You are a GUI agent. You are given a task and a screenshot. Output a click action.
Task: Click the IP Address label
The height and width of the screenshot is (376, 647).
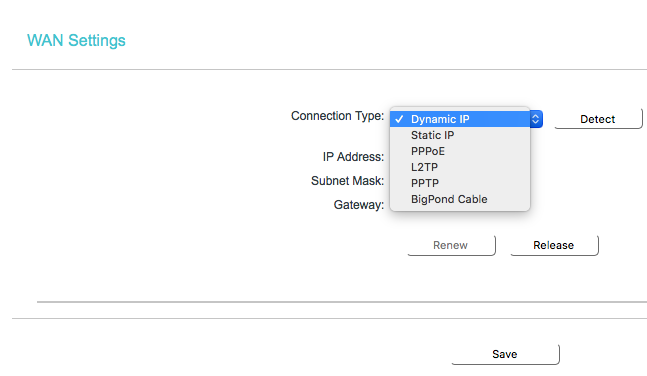click(353, 157)
